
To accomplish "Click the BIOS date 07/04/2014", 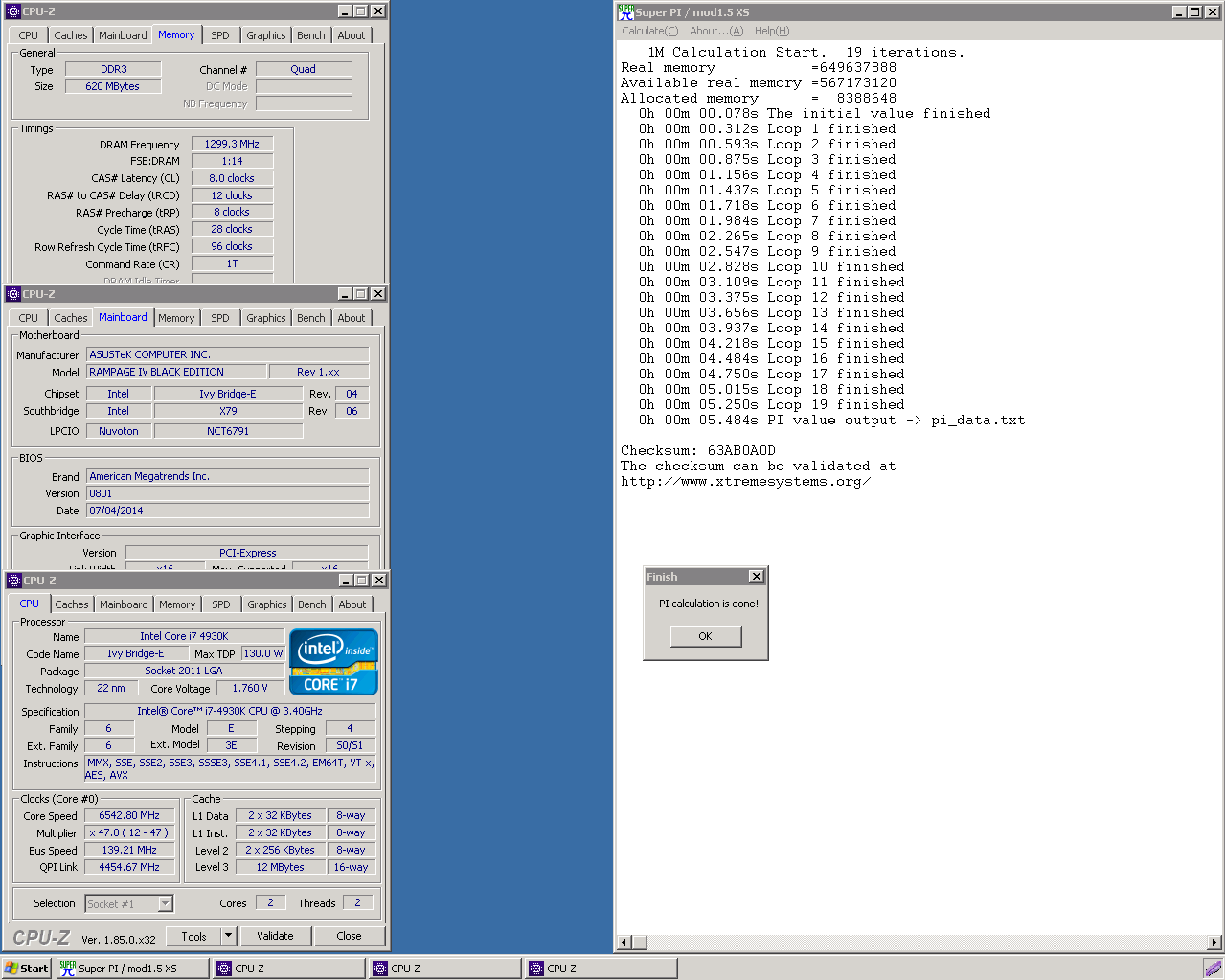I will [228, 511].
